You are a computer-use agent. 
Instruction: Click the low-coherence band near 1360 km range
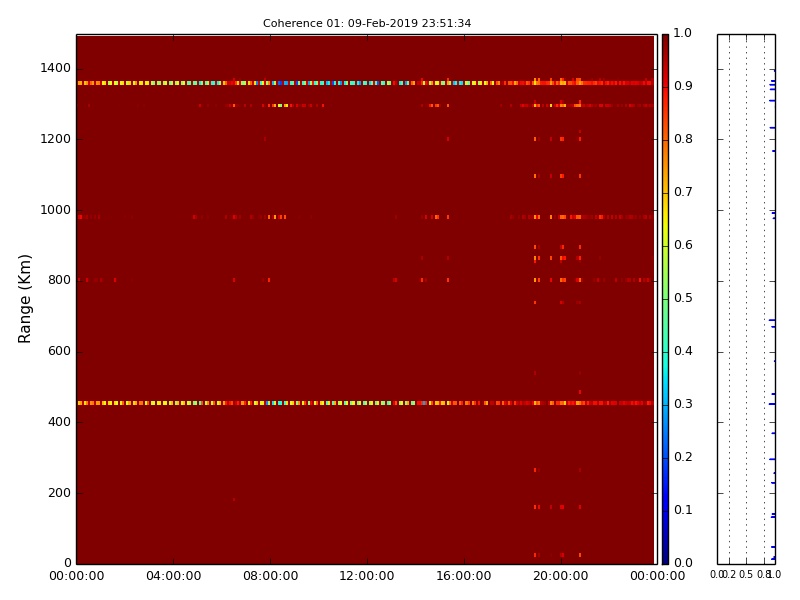pyautogui.click(x=365, y=83)
